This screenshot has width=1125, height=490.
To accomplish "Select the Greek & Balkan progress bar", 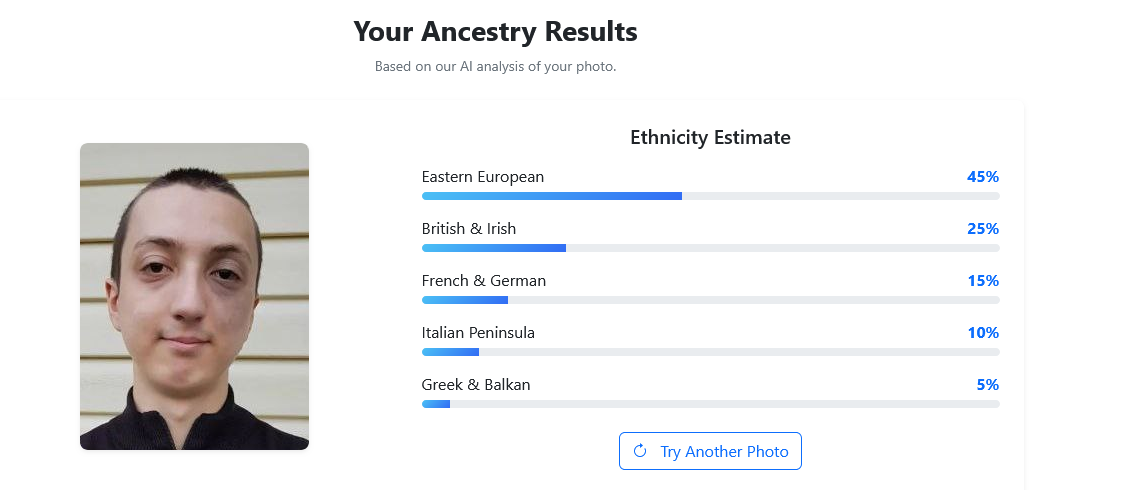I will pyautogui.click(x=710, y=404).
